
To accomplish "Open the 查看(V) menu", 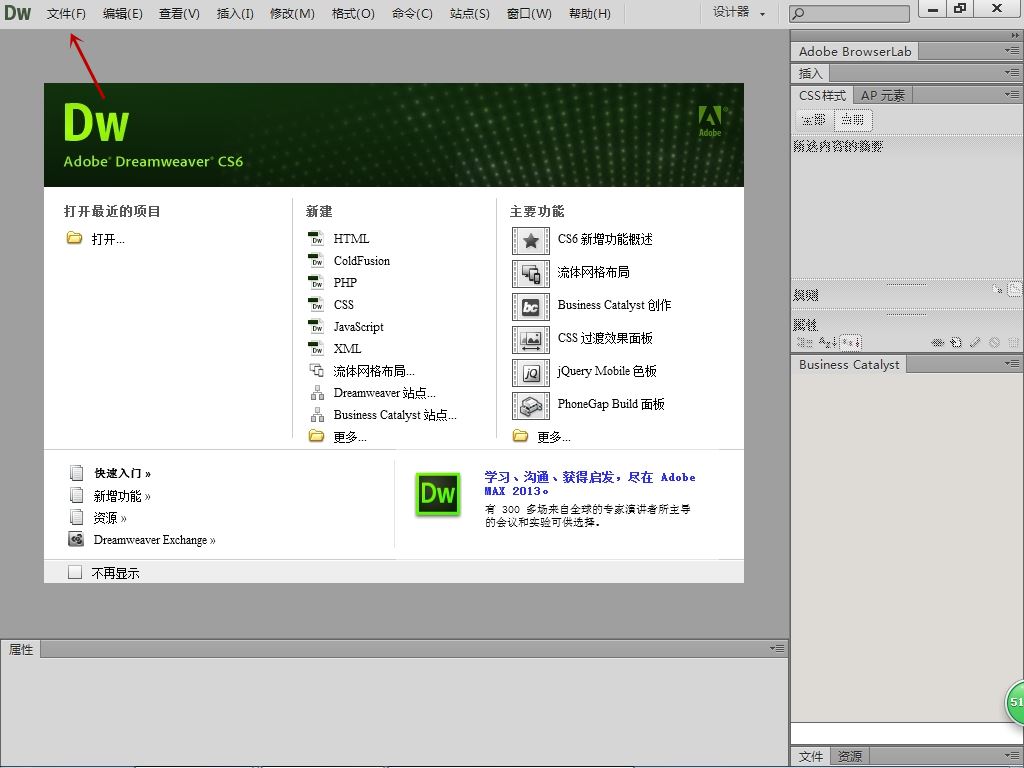I will click(179, 13).
